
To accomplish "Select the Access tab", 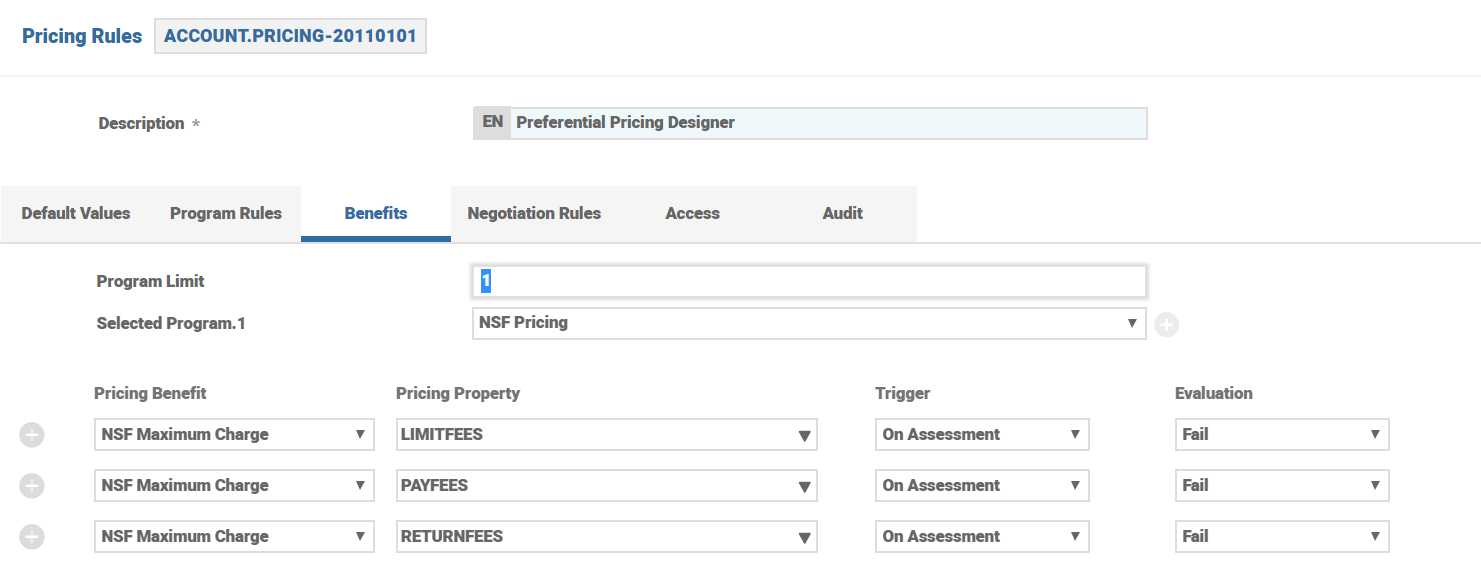I will tap(692, 213).
